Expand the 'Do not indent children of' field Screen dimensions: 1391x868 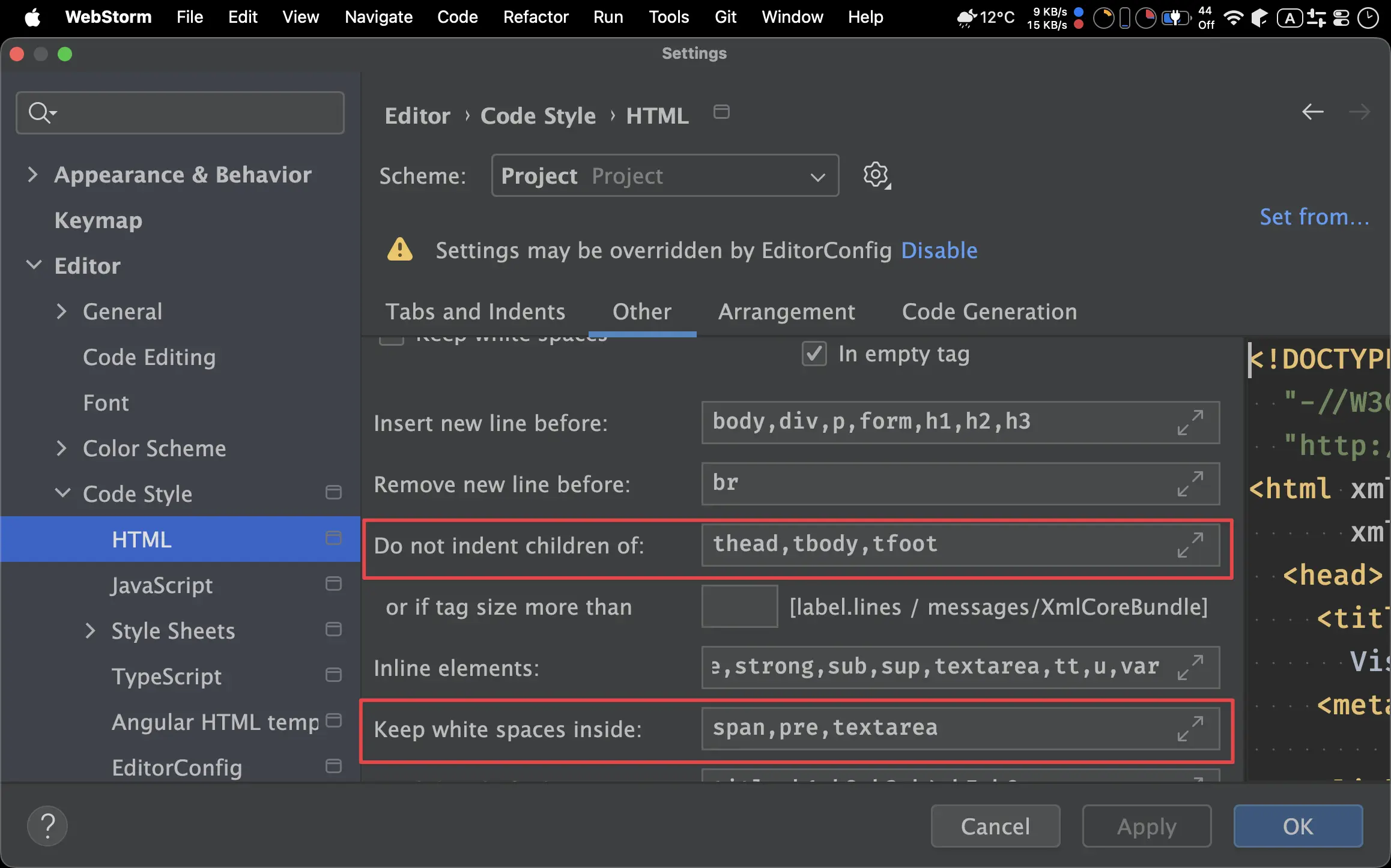coord(1190,545)
